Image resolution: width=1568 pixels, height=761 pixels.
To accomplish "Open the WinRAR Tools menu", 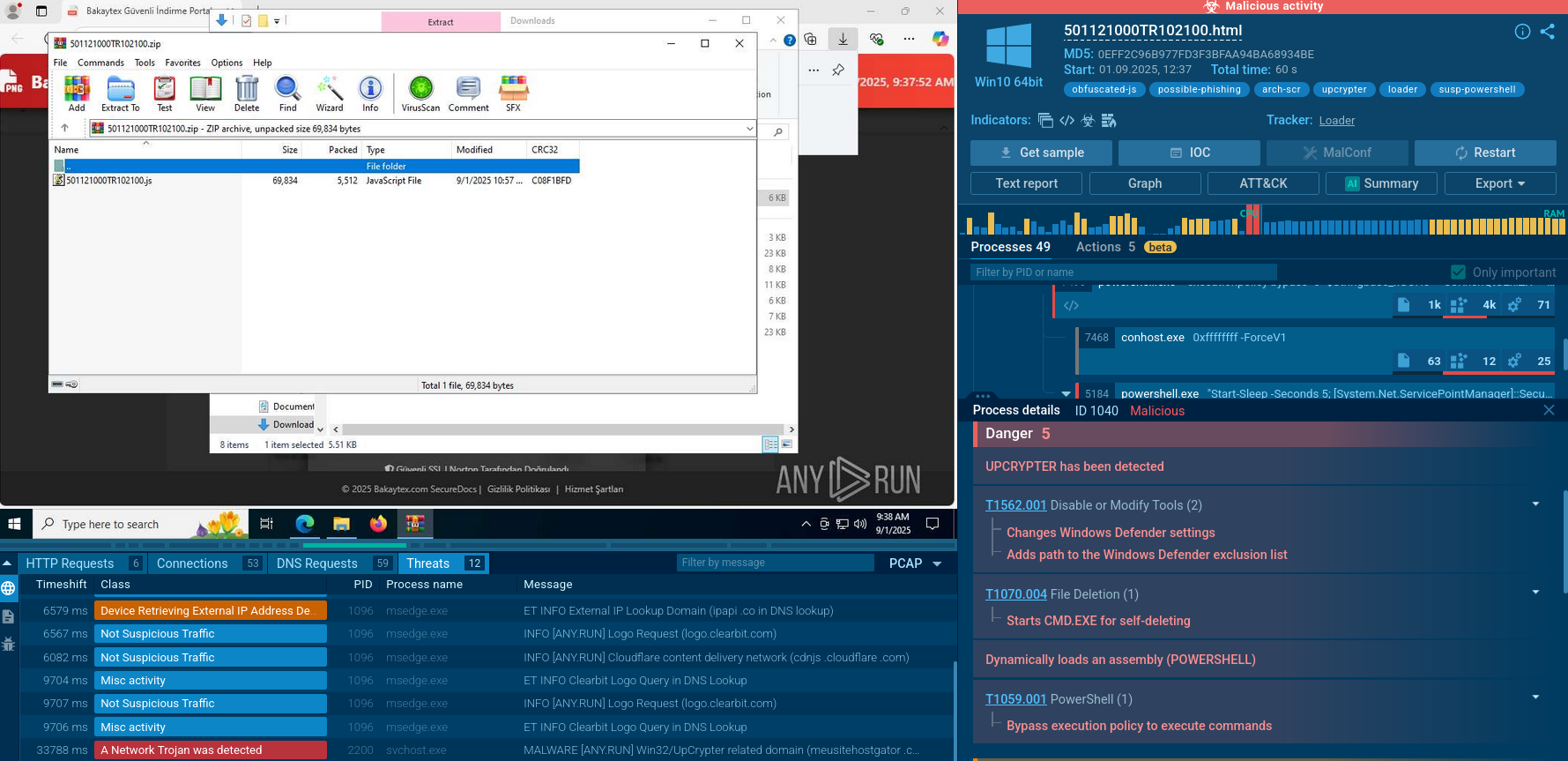I will pos(145,63).
